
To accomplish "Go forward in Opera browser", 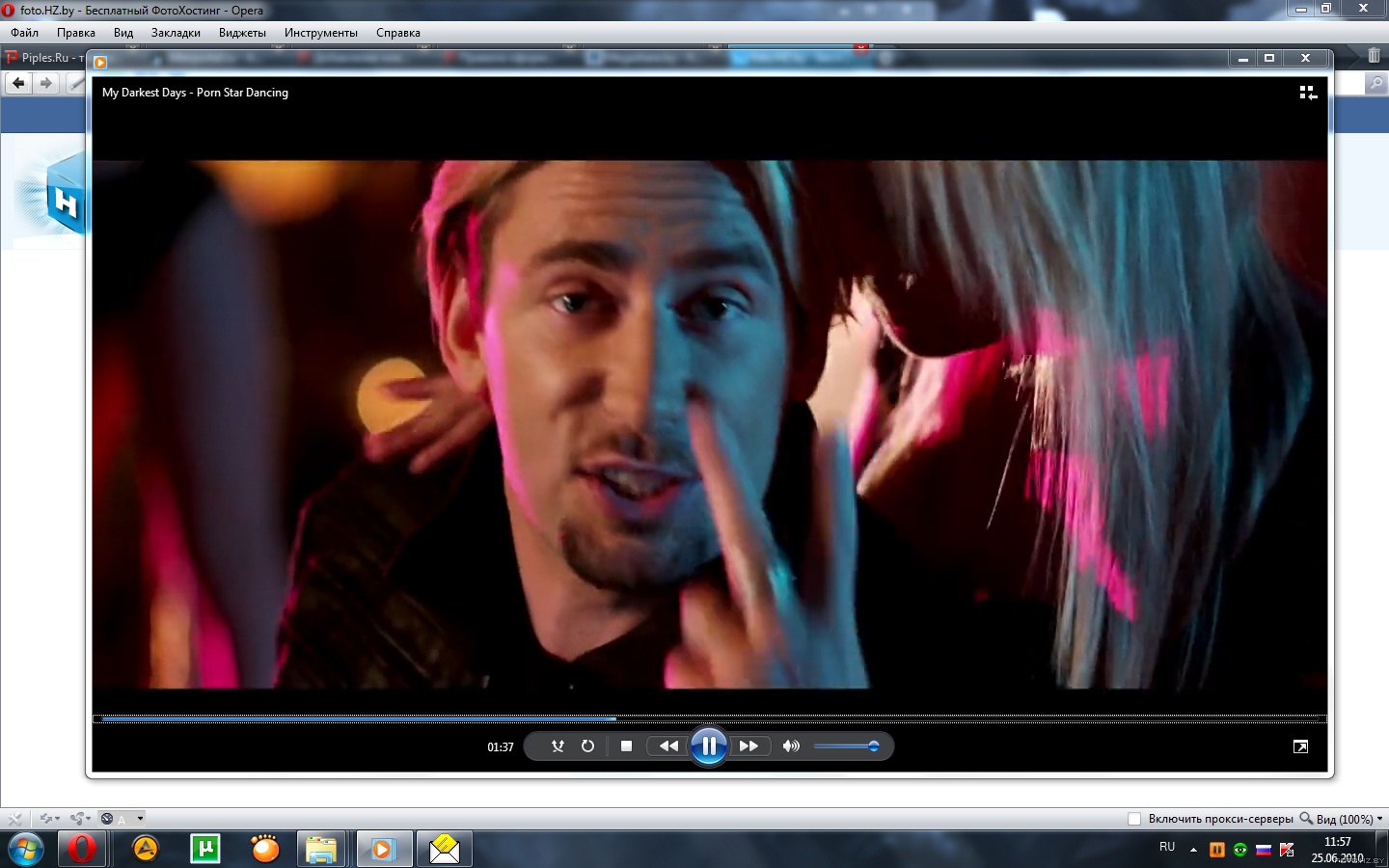I will tap(45, 84).
